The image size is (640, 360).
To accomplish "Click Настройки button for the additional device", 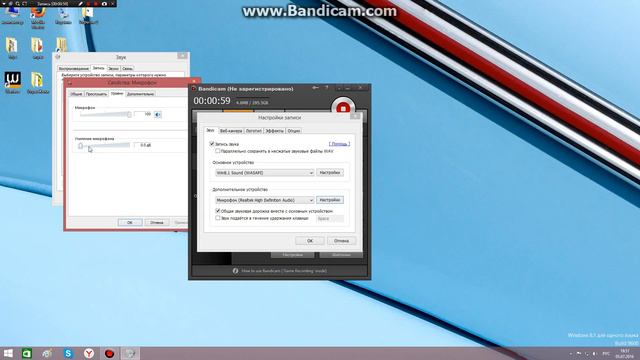I will pyautogui.click(x=330, y=200).
